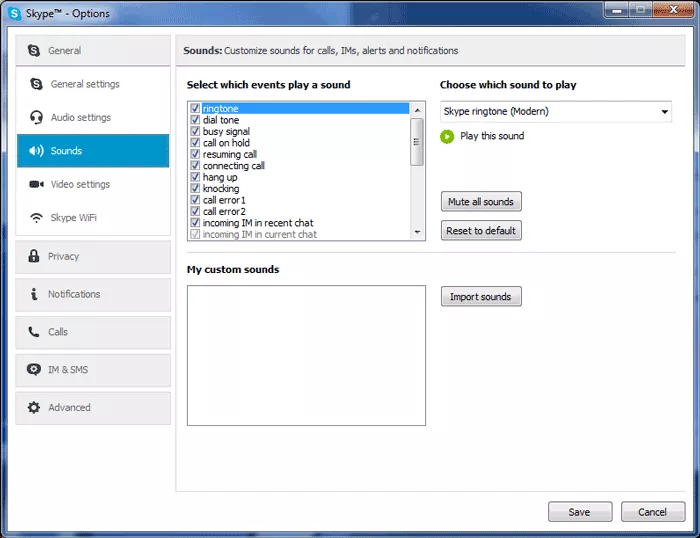Click the padlock icon for Privacy
Image resolution: width=700 pixels, height=538 pixels.
click(x=34, y=256)
